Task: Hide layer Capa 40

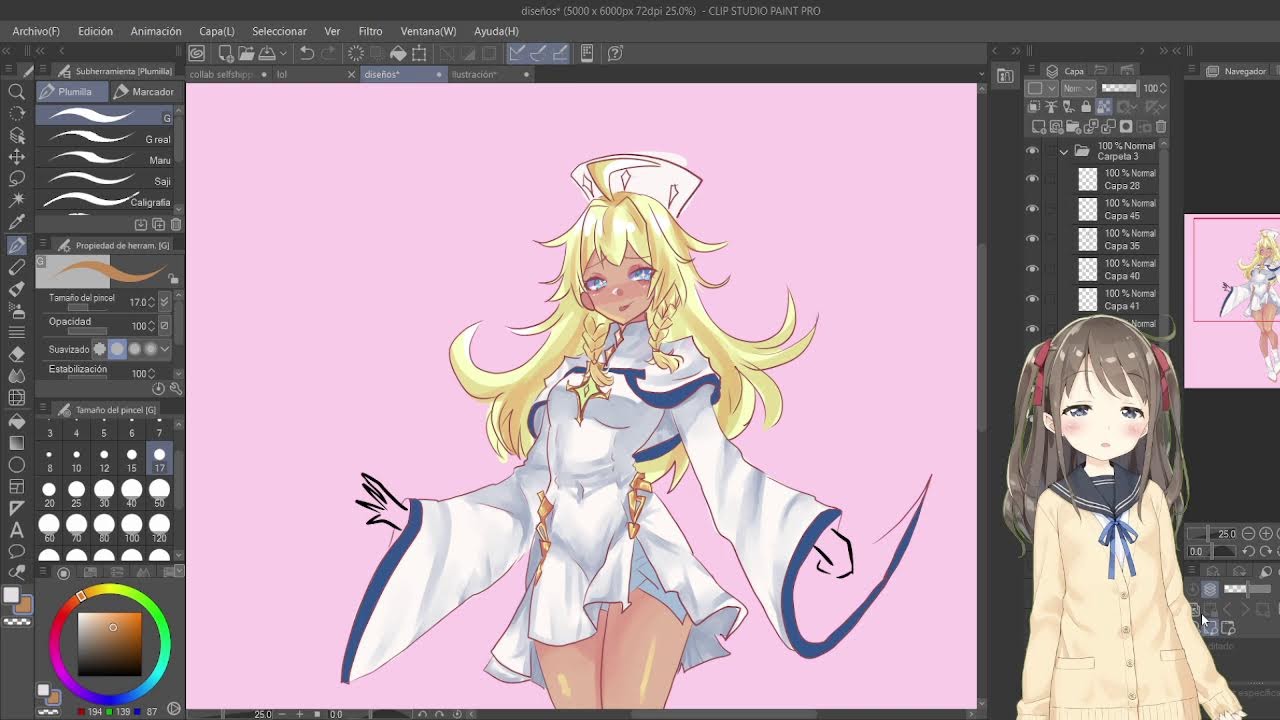Action: (x=1032, y=269)
